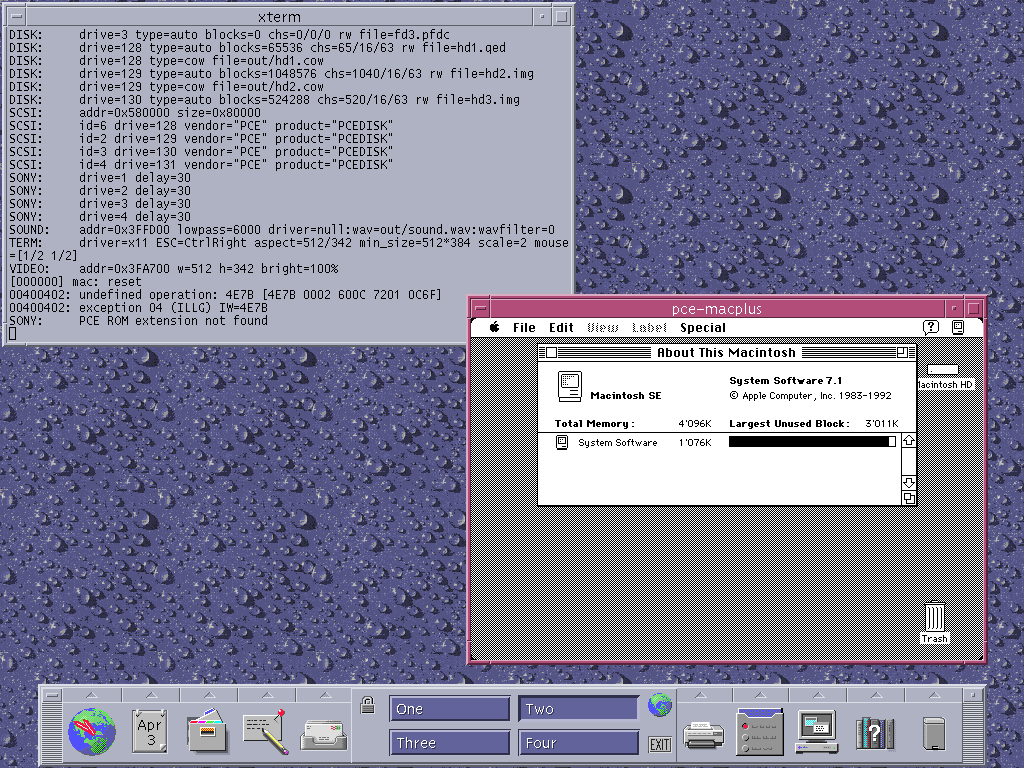Expand subpanel arrow above calendar icon
The height and width of the screenshot is (768, 1024).
pos(151,694)
